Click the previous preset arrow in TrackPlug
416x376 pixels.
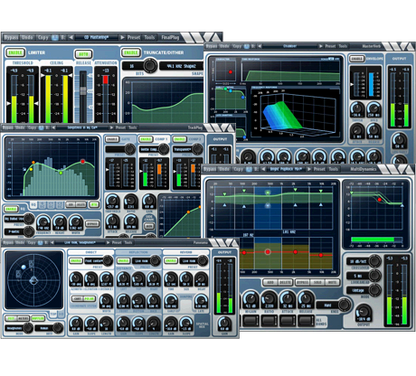pos(53,127)
